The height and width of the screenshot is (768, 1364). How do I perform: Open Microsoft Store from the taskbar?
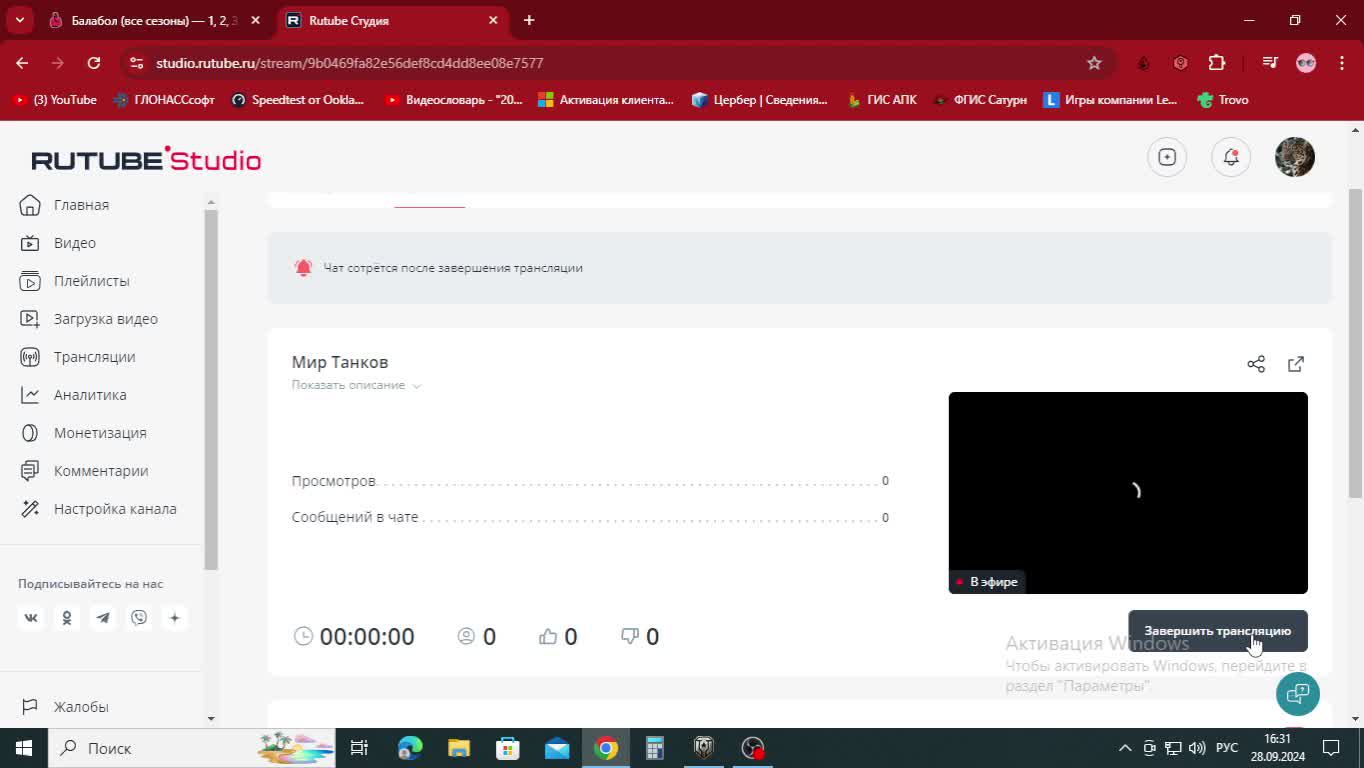tap(508, 748)
